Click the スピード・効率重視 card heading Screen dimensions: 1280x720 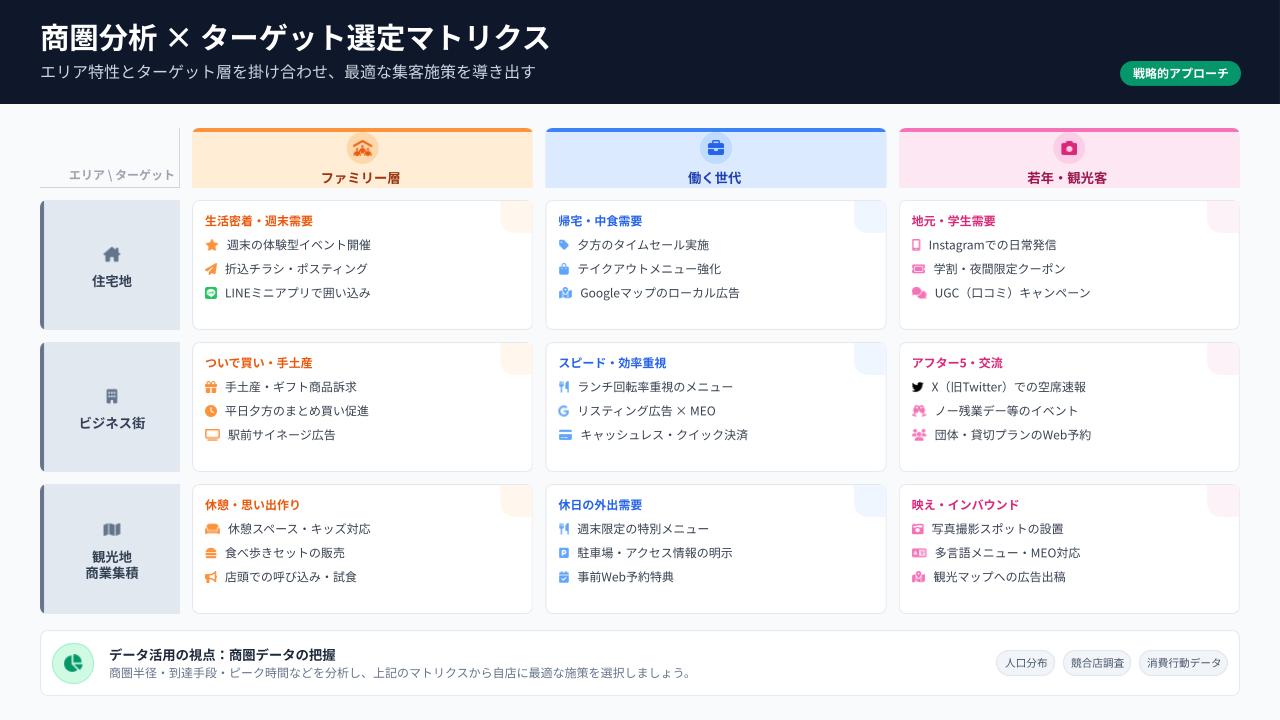tap(612, 363)
